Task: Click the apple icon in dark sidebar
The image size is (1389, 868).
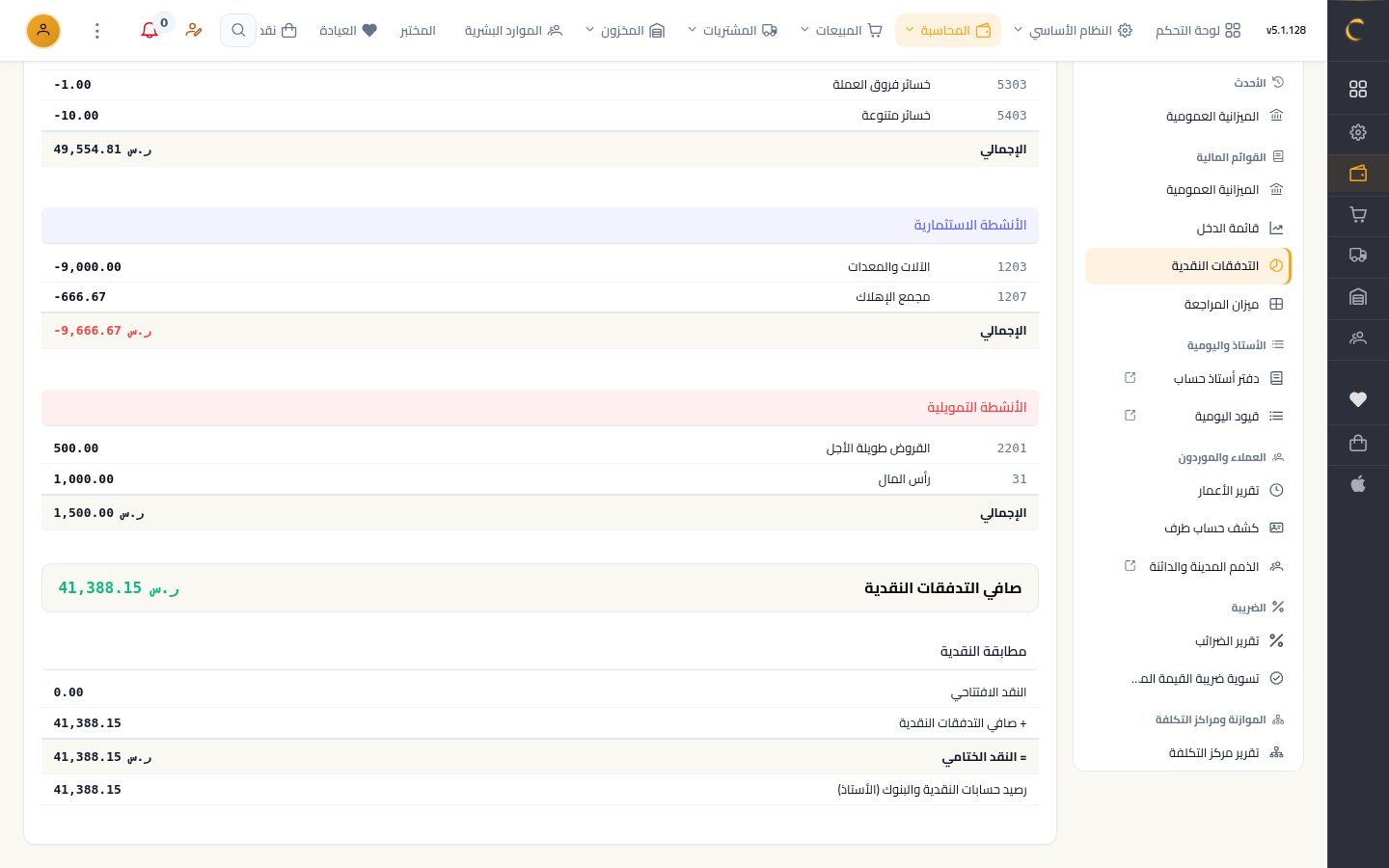Action: click(1358, 484)
